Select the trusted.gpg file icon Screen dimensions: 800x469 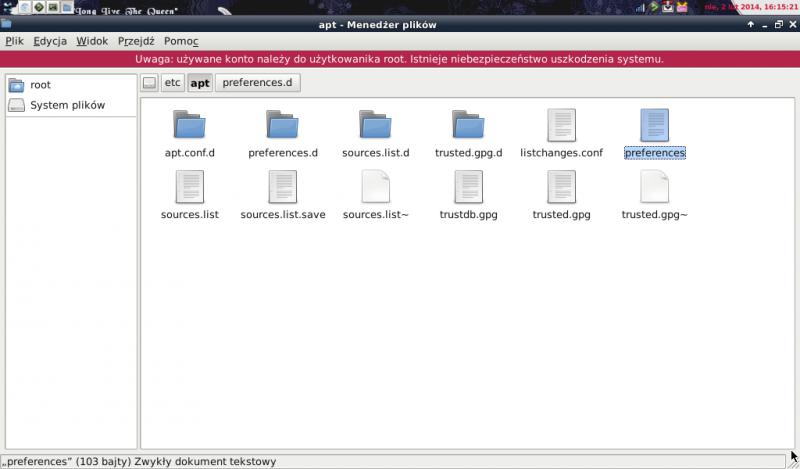point(561,187)
